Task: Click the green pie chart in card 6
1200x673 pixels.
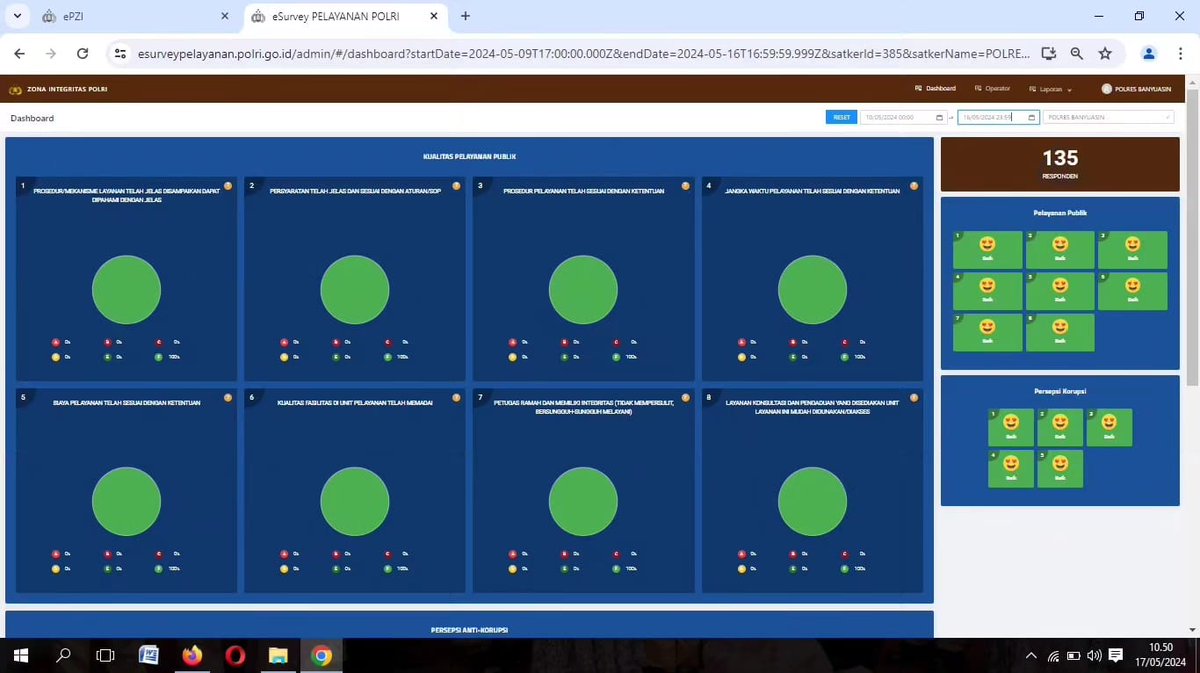Action: tap(355, 501)
